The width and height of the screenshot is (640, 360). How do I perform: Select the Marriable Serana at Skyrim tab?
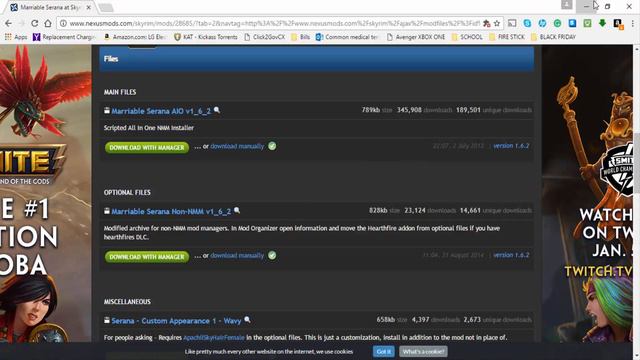[x=49, y=7]
